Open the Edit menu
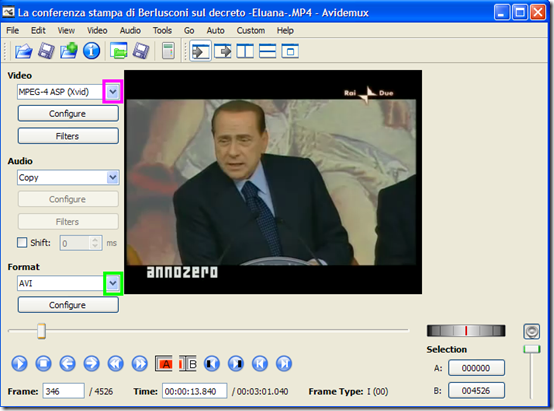The image size is (554, 411). (38, 31)
